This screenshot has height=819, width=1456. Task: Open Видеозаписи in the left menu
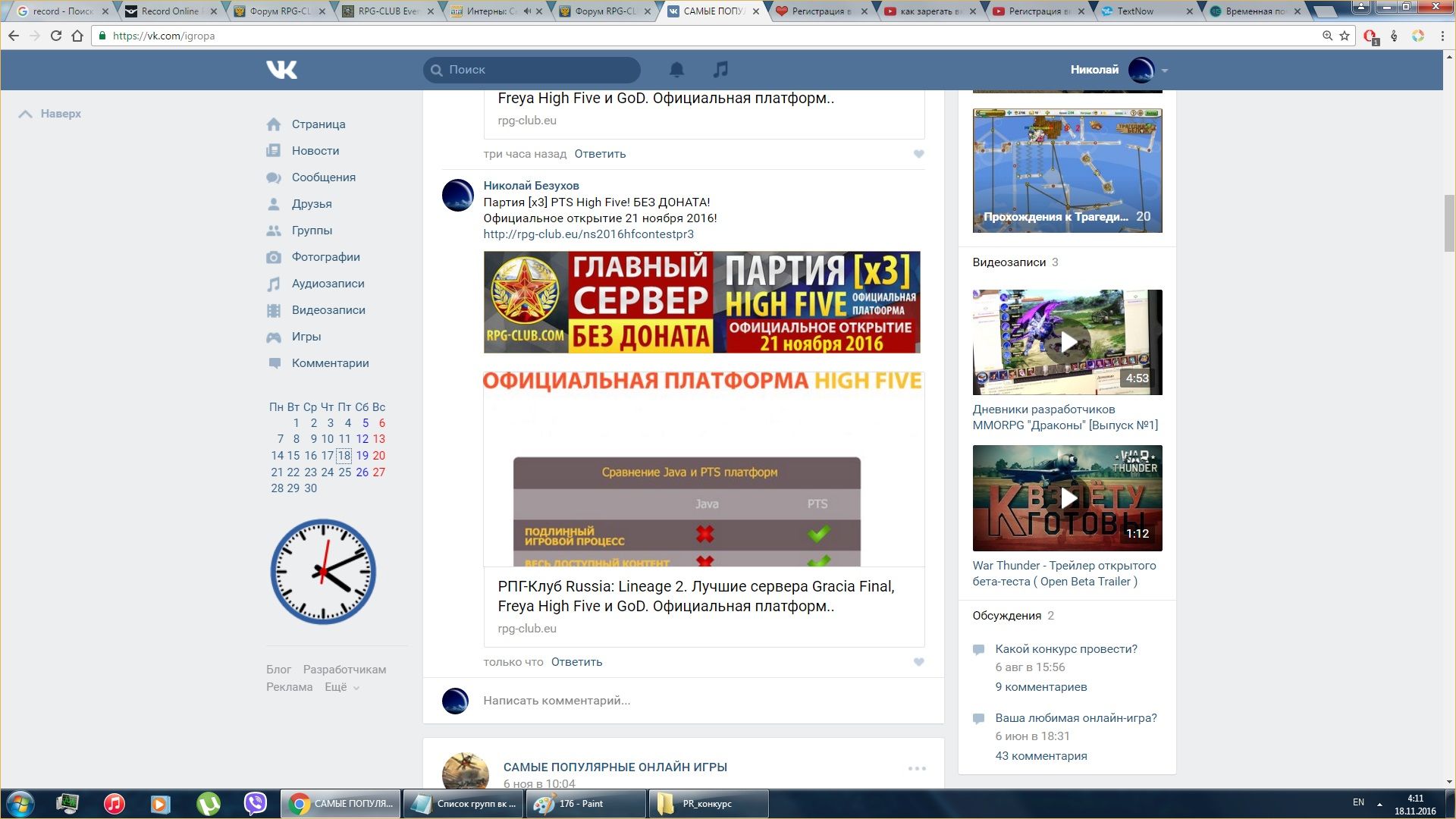tap(328, 310)
